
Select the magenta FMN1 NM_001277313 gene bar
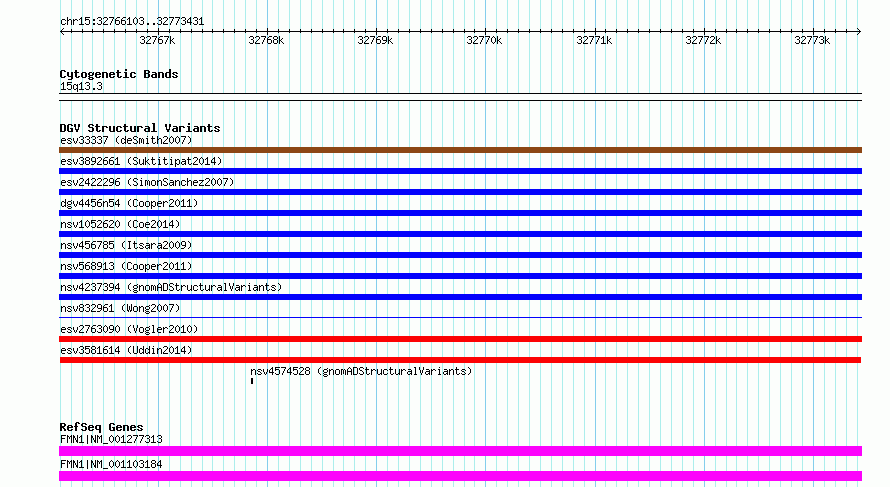coord(460,451)
